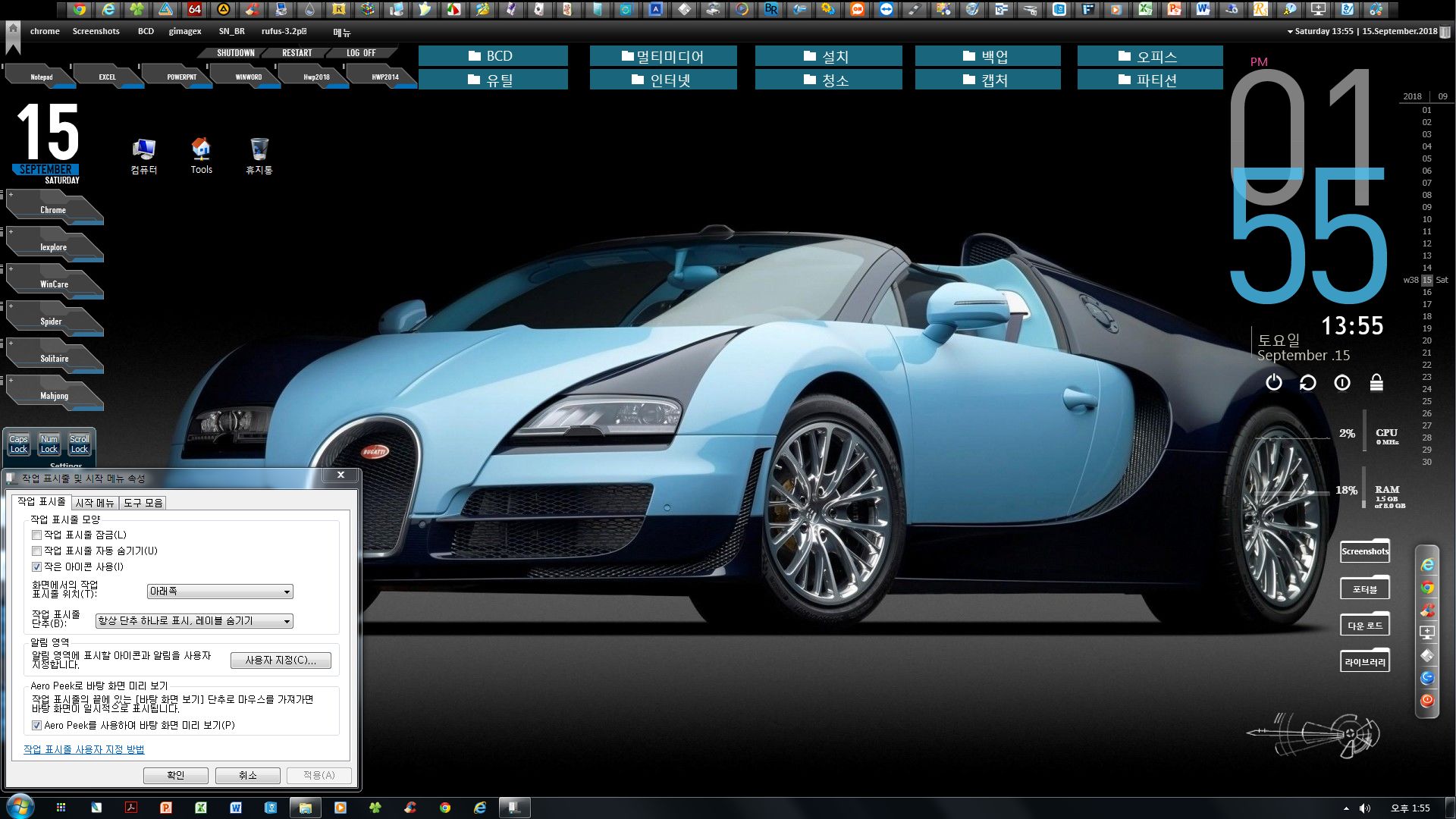
Task: Click the Rubik's cube icon in the top dock
Action: tap(368, 9)
